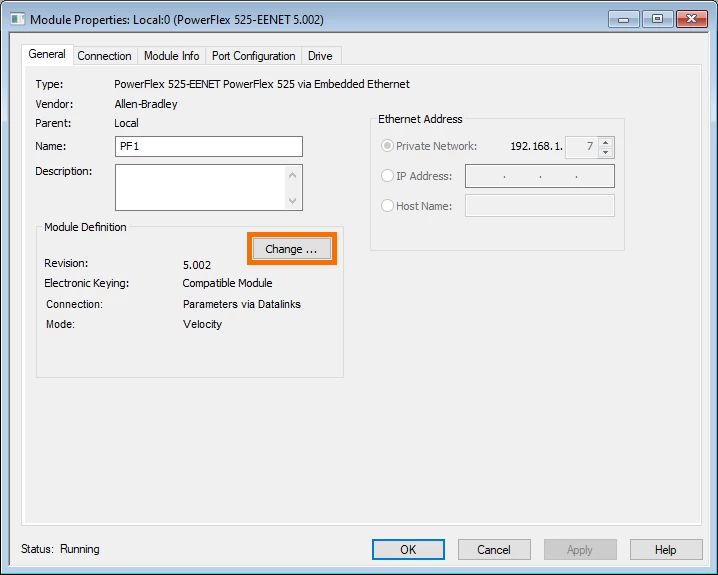Click the IP Address entry field
The width and height of the screenshot is (718, 575).
540,176
